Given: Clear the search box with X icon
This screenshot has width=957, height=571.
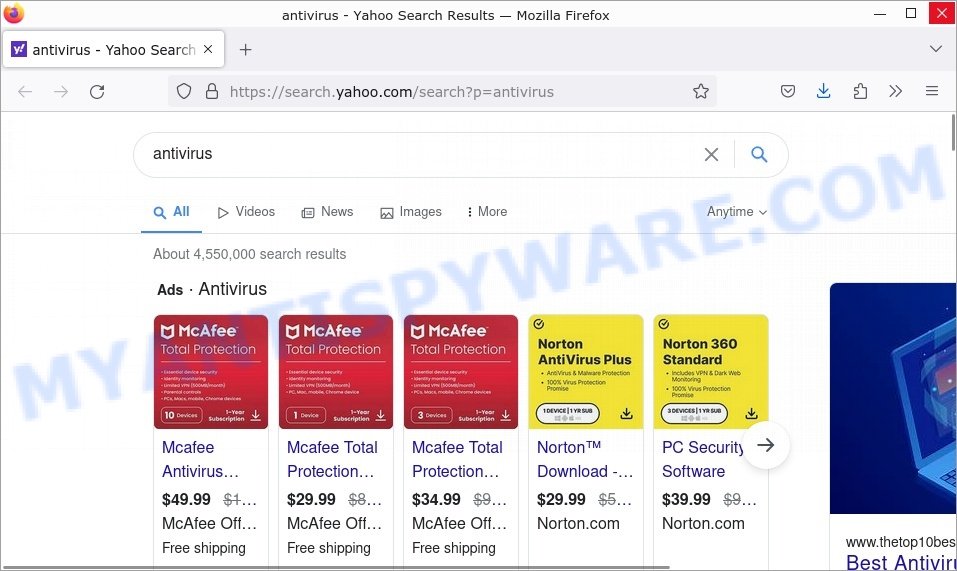Looking at the screenshot, I should click(711, 154).
